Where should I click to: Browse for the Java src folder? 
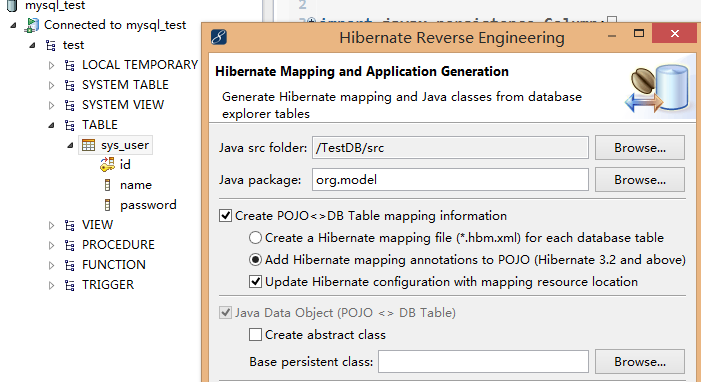click(640, 148)
